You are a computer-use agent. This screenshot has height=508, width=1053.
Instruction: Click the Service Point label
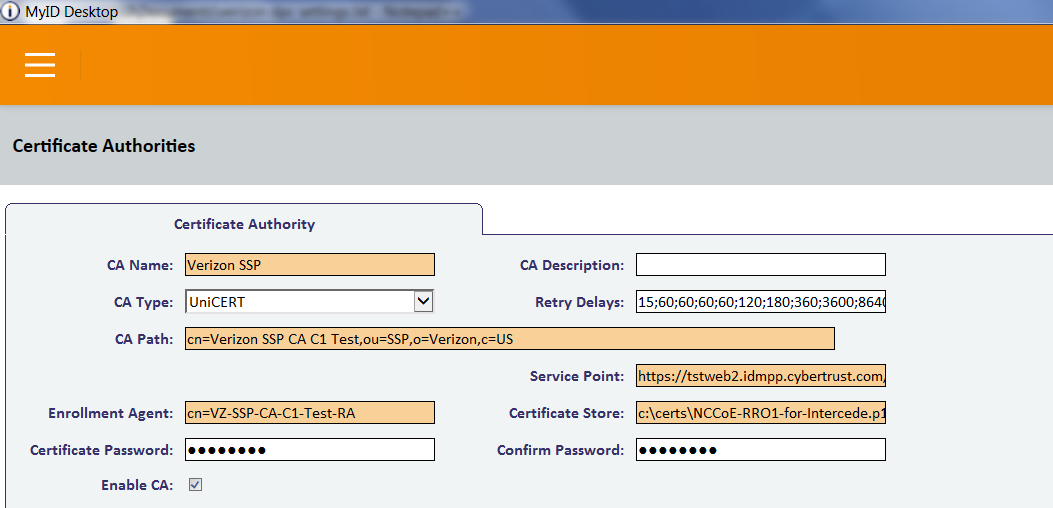577,376
